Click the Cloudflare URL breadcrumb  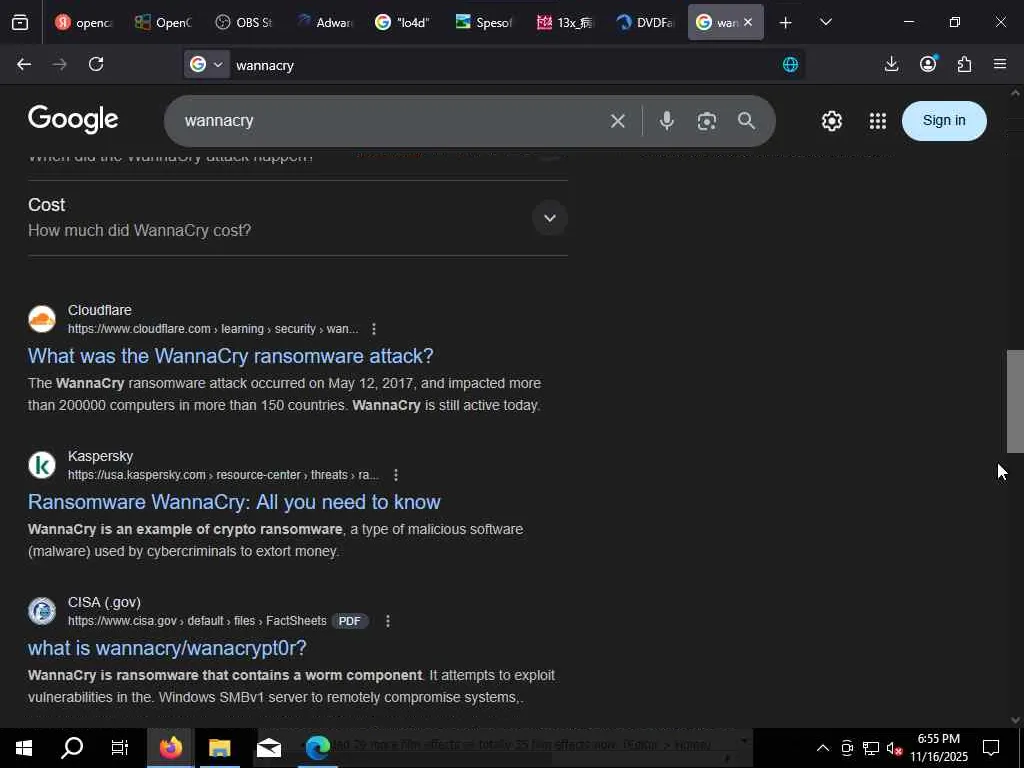pyautogui.click(x=213, y=329)
